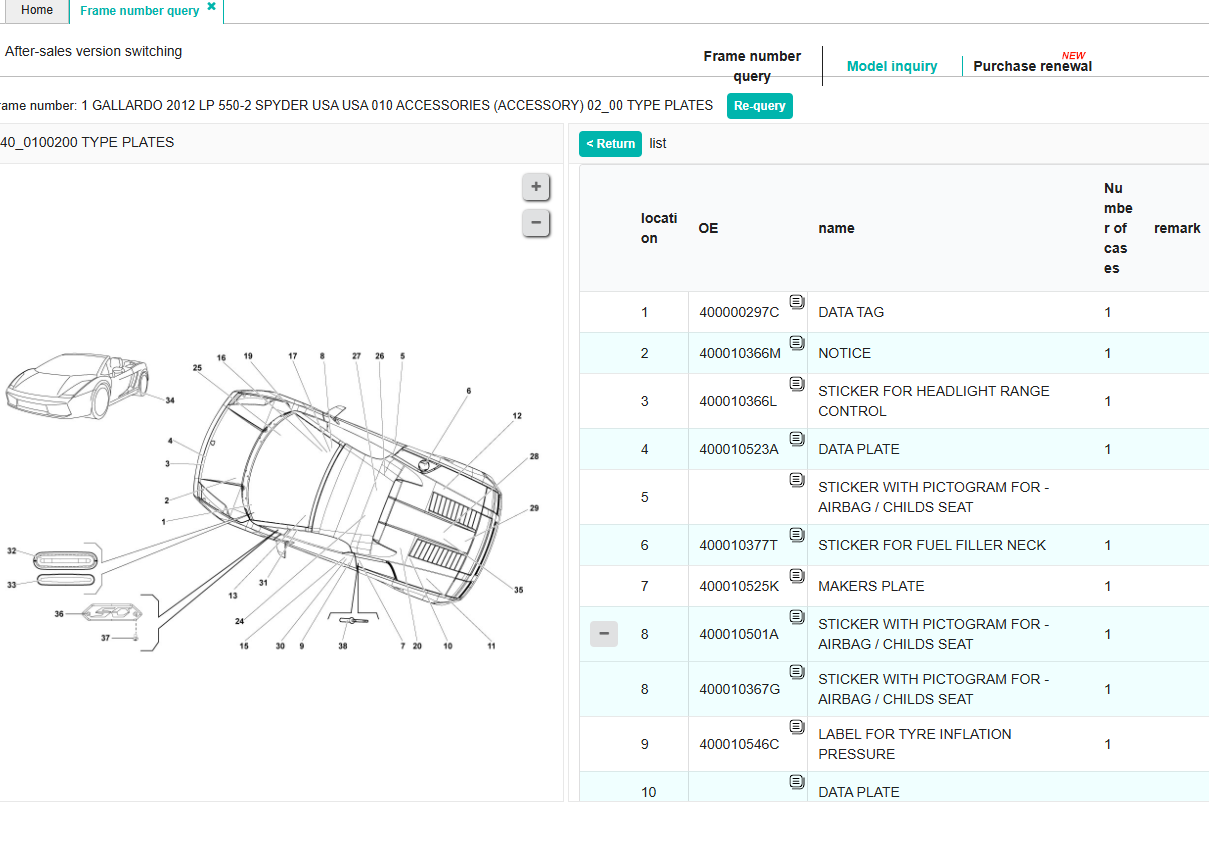Open note icon for DATA TAG part
1209x859 pixels.
tap(796, 302)
